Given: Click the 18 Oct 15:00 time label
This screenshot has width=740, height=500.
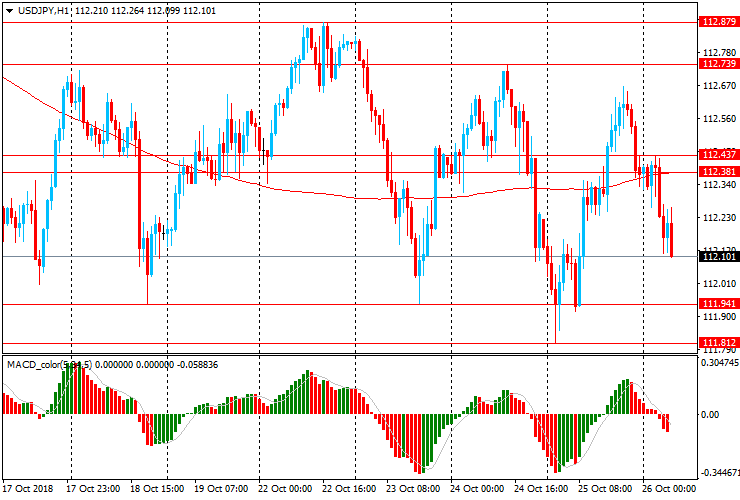Looking at the screenshot, I should coord(157,489).
